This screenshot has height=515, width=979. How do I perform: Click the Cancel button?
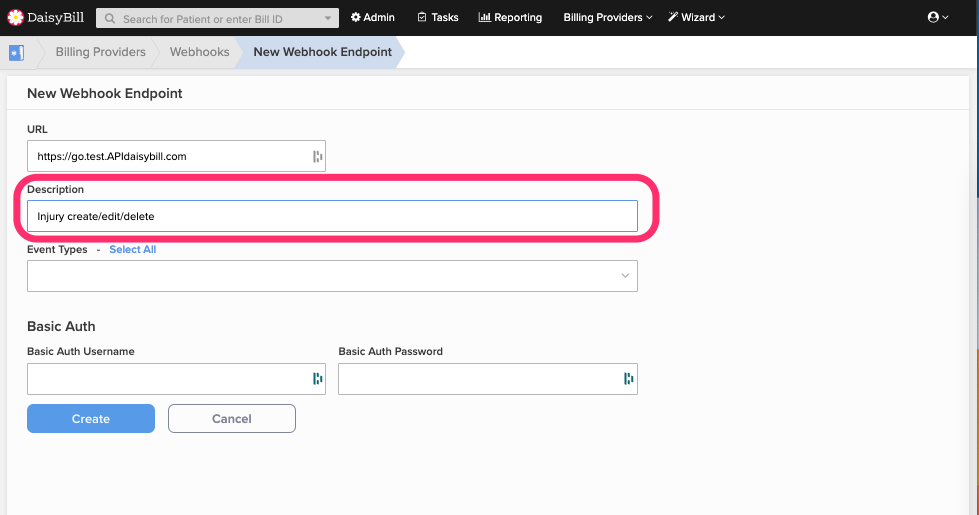[x=232, y=418]
